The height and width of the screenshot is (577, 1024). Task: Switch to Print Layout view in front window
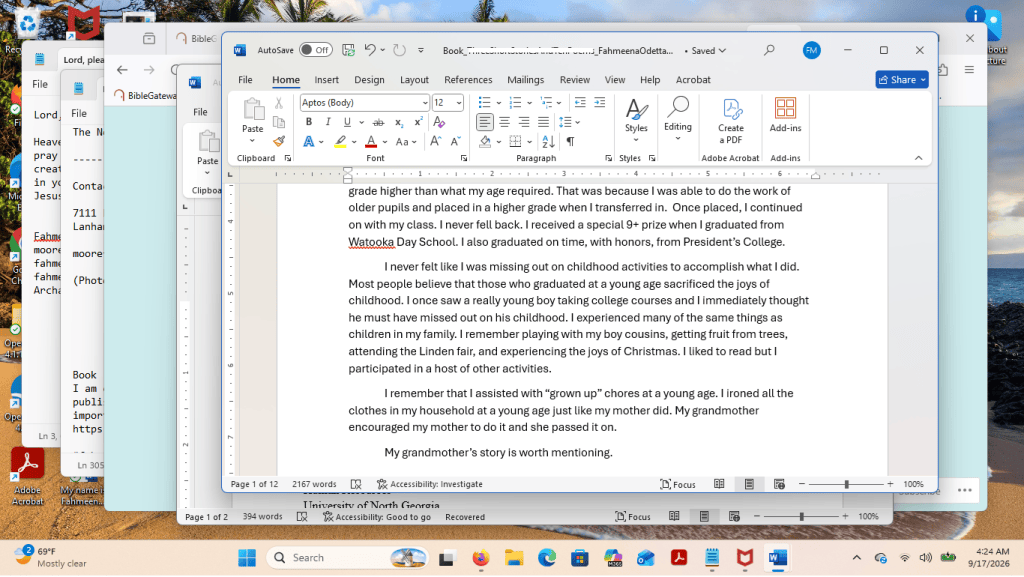[x=749, y=484]
